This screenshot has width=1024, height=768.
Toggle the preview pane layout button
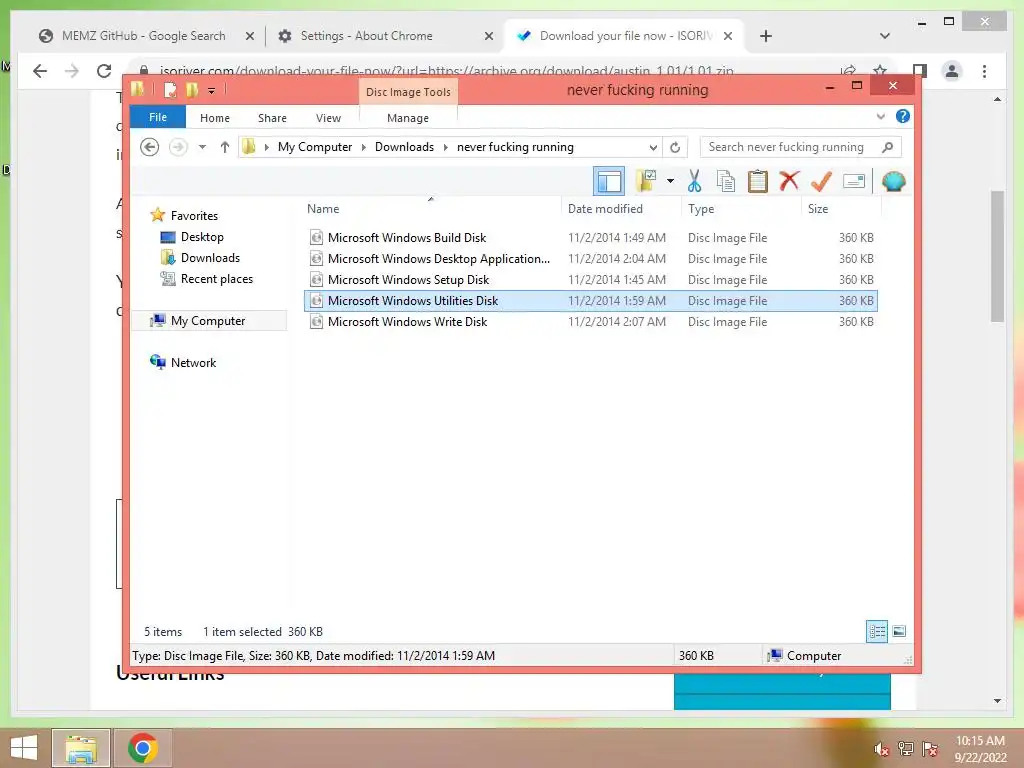[609, 181]
